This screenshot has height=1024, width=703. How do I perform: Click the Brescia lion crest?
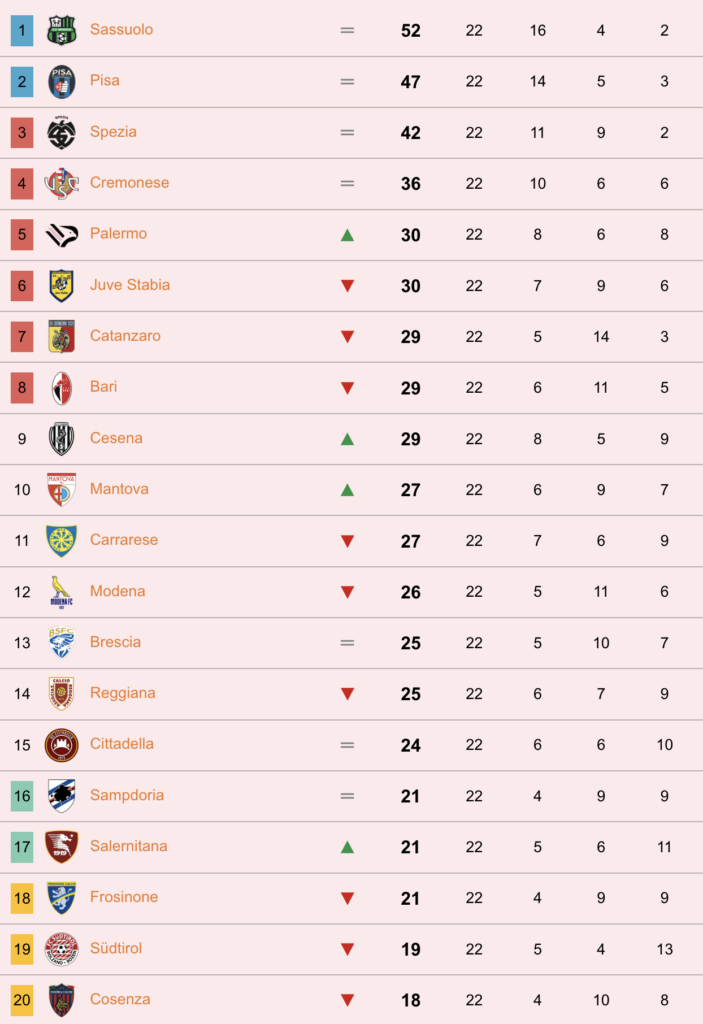61,643
